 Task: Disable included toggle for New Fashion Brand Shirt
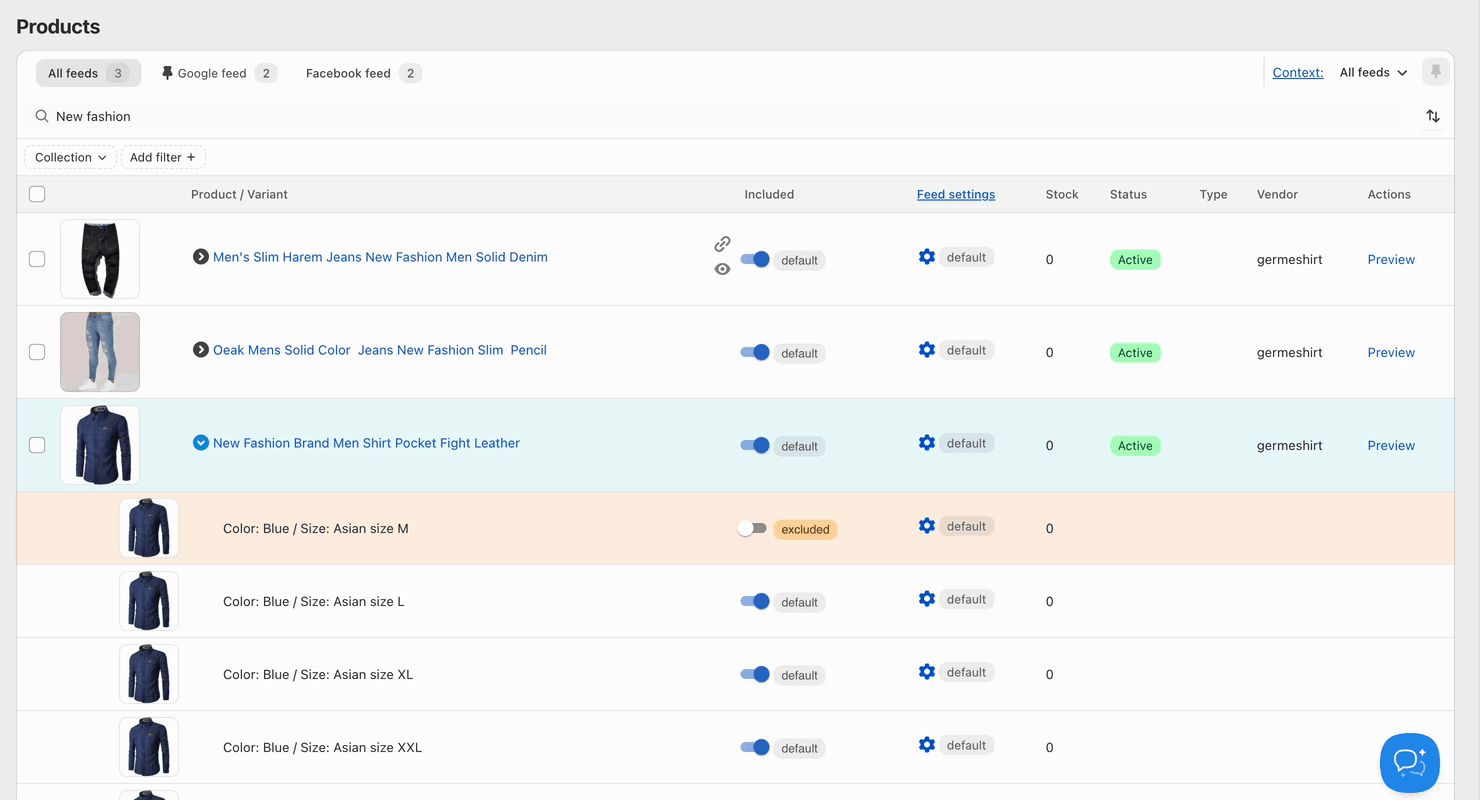tap(755, 445)
